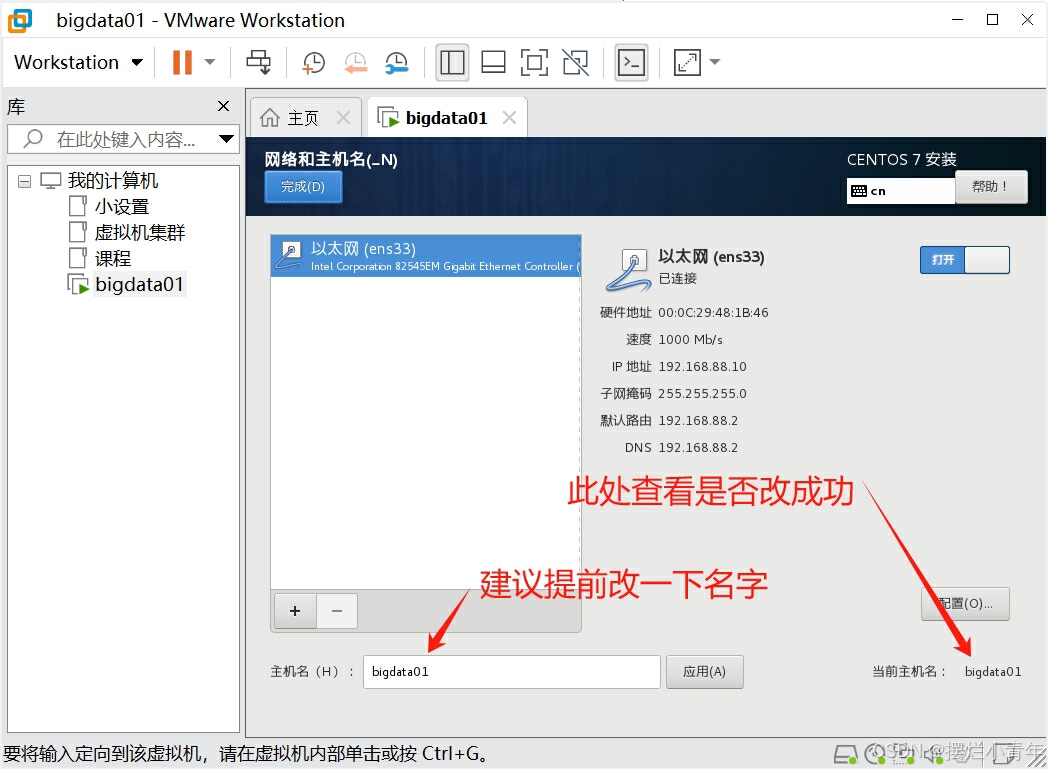This screenshot has height=769, width=1048.
Task: Open the Workstation menu
Action: tap(79, 62)
